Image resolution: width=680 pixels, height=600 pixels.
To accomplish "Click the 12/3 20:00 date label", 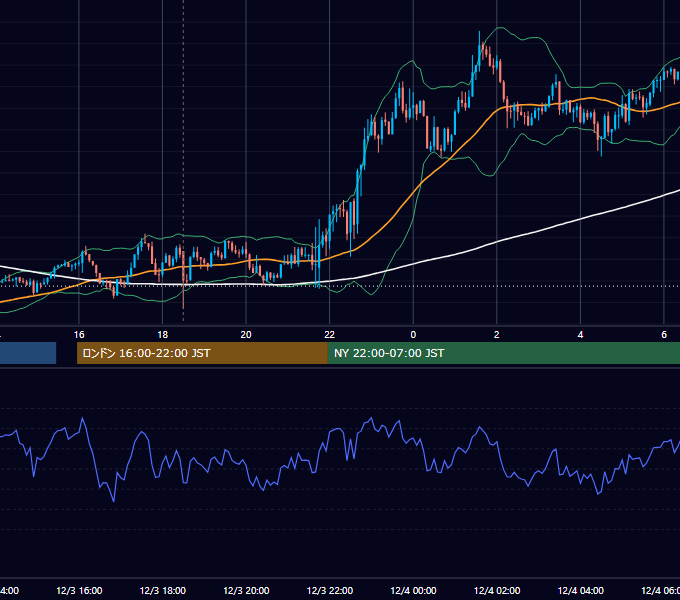I will (x=246, y=590).
